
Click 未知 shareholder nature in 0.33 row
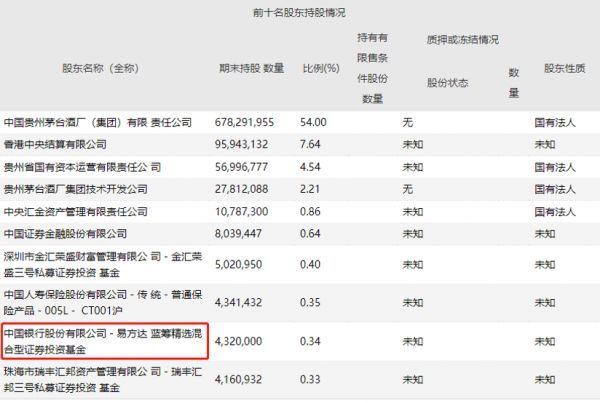coord(545,380)
